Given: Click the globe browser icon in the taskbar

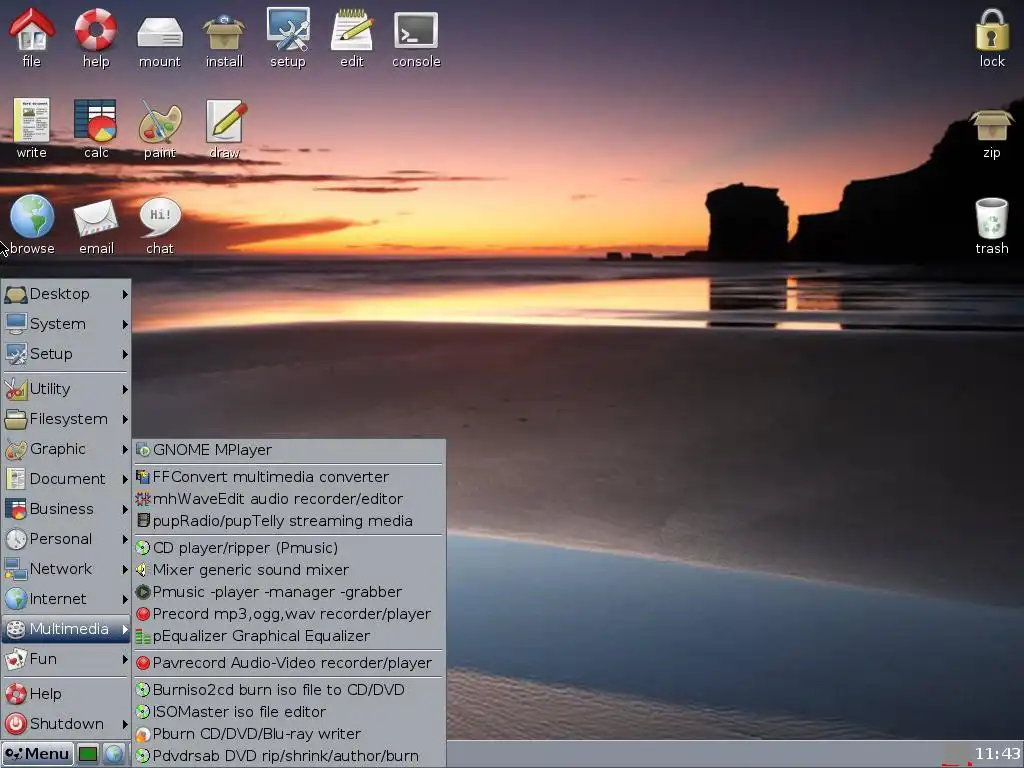Looking at the screenshot, I should coord(114,754).
